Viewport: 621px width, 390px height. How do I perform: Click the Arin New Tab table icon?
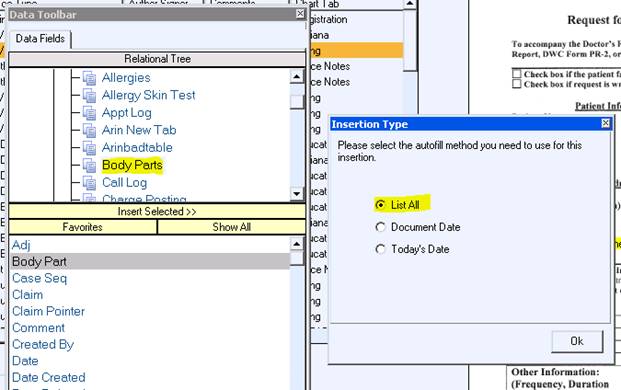point(89,130)
